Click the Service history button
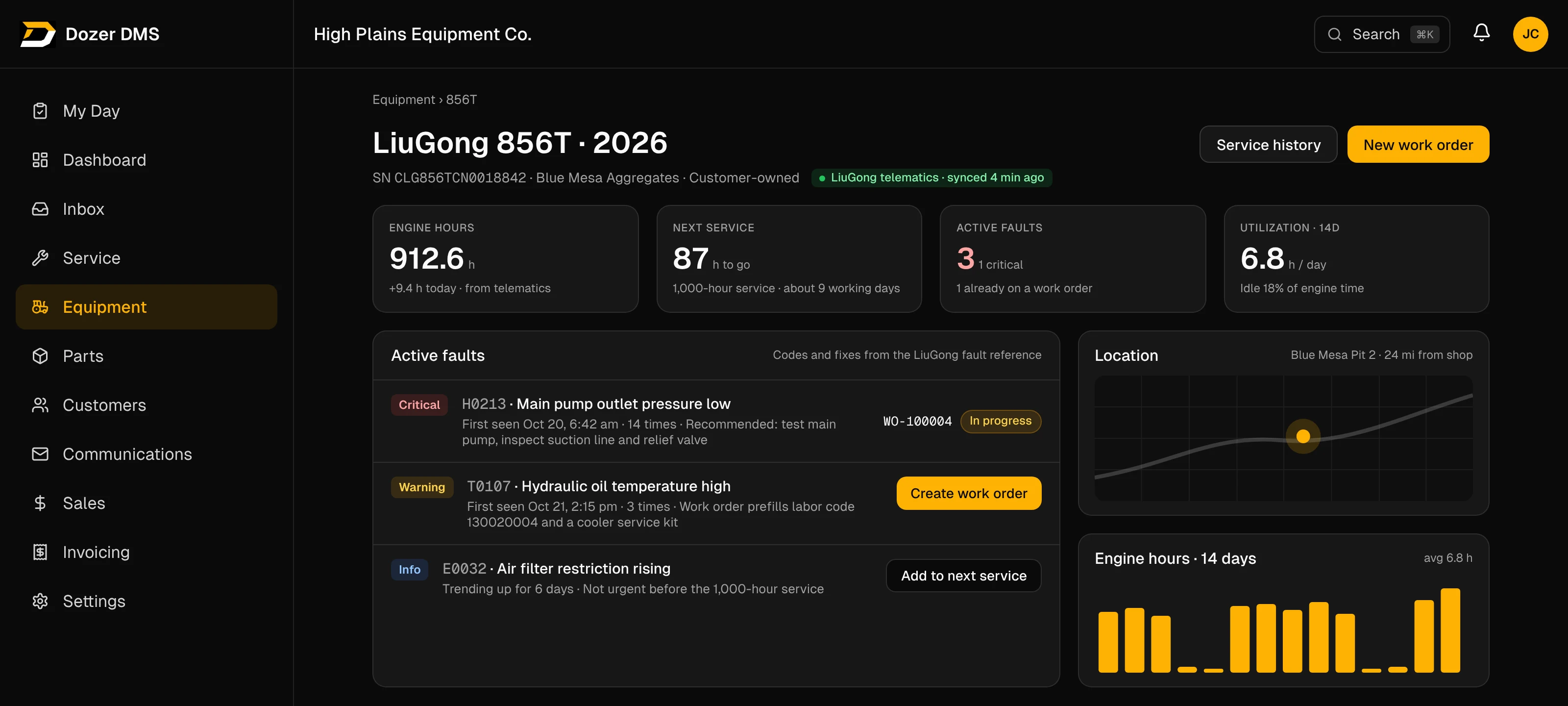This screenshot has width=1568, height=706. pyautogui.click(x=1268, y=144)
